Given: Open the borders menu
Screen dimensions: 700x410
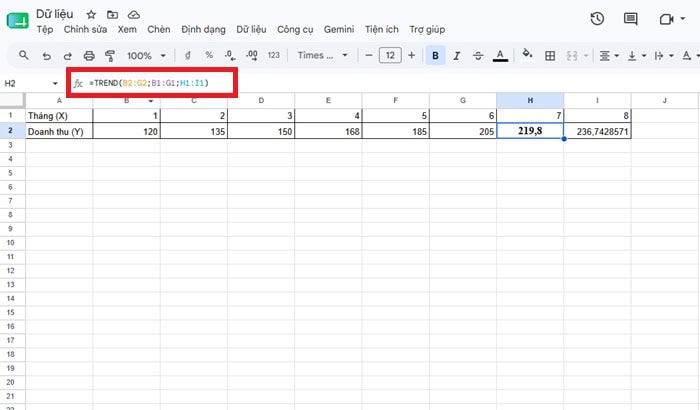Looking at the screenshot, I should (x=550, y=56).
